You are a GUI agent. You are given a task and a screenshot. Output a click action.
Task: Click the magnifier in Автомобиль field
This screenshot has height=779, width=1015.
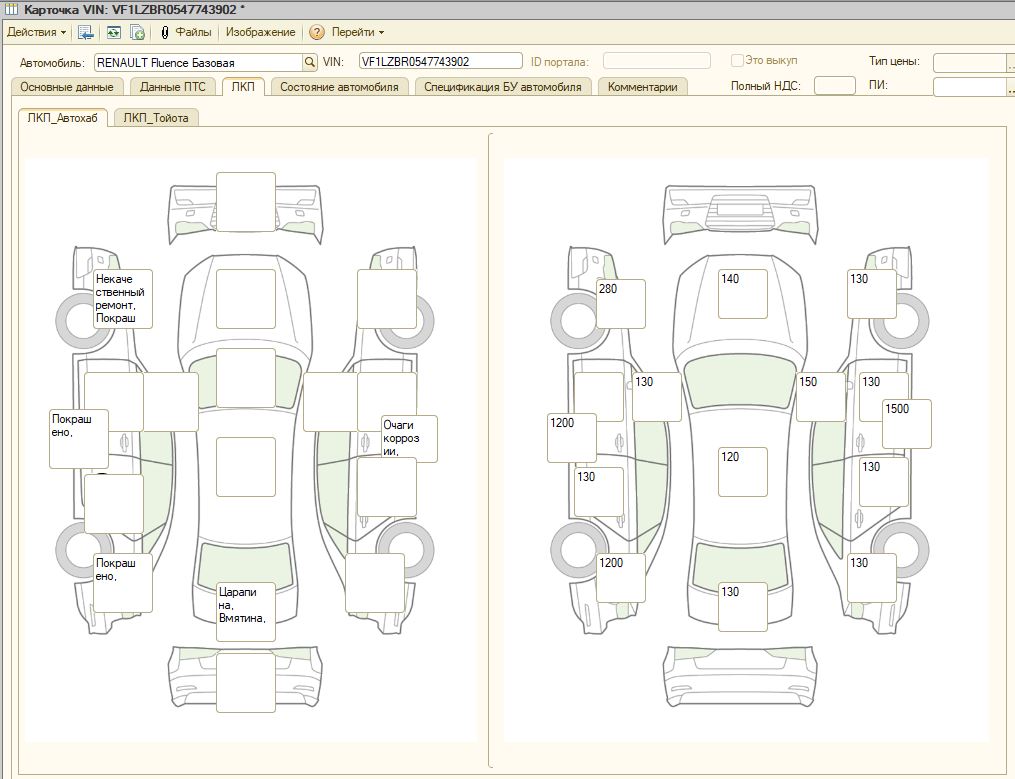tap(310, 62)
